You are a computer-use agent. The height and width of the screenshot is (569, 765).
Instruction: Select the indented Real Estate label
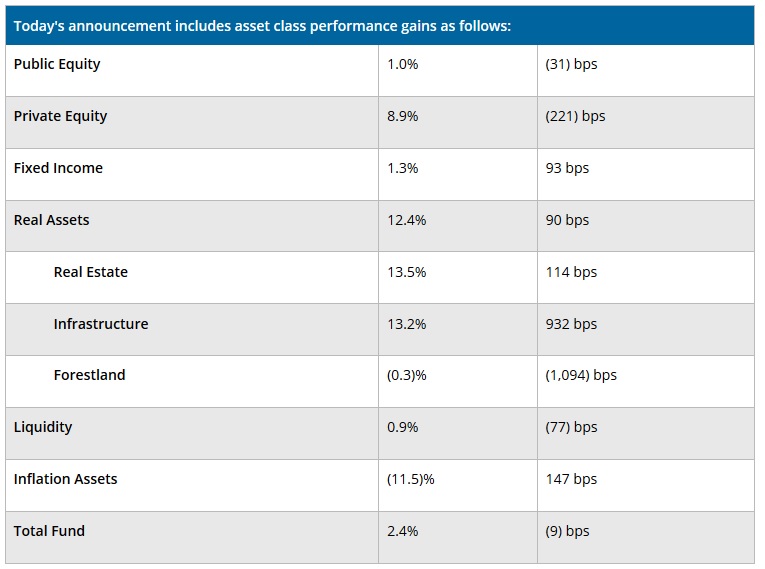(91, 272)
